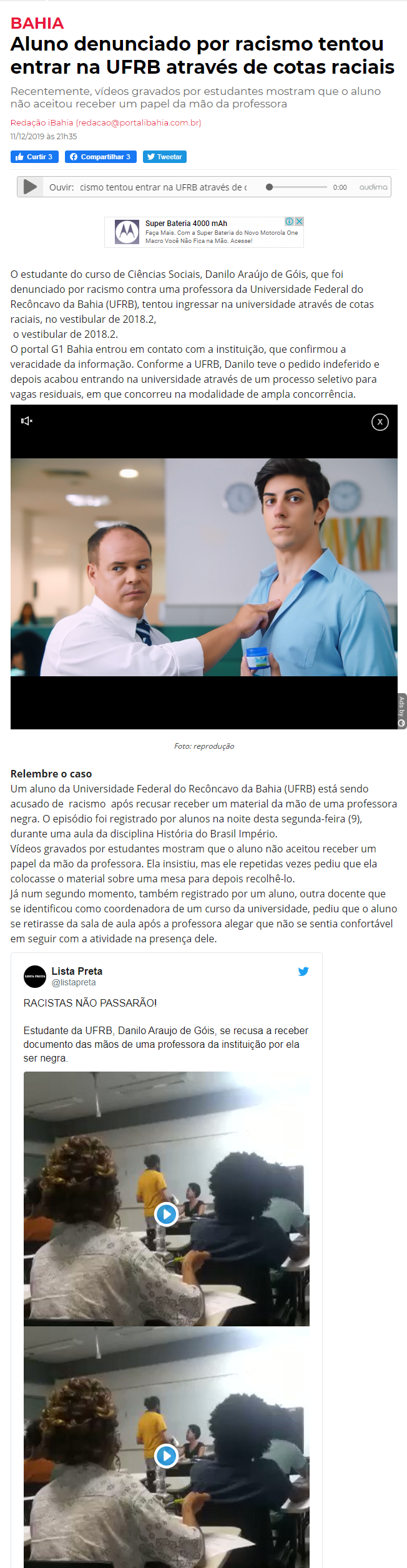Viewport: 407px width, 1568px height.
Task: Open the BAHIA category section
Action: click(37, 23)
